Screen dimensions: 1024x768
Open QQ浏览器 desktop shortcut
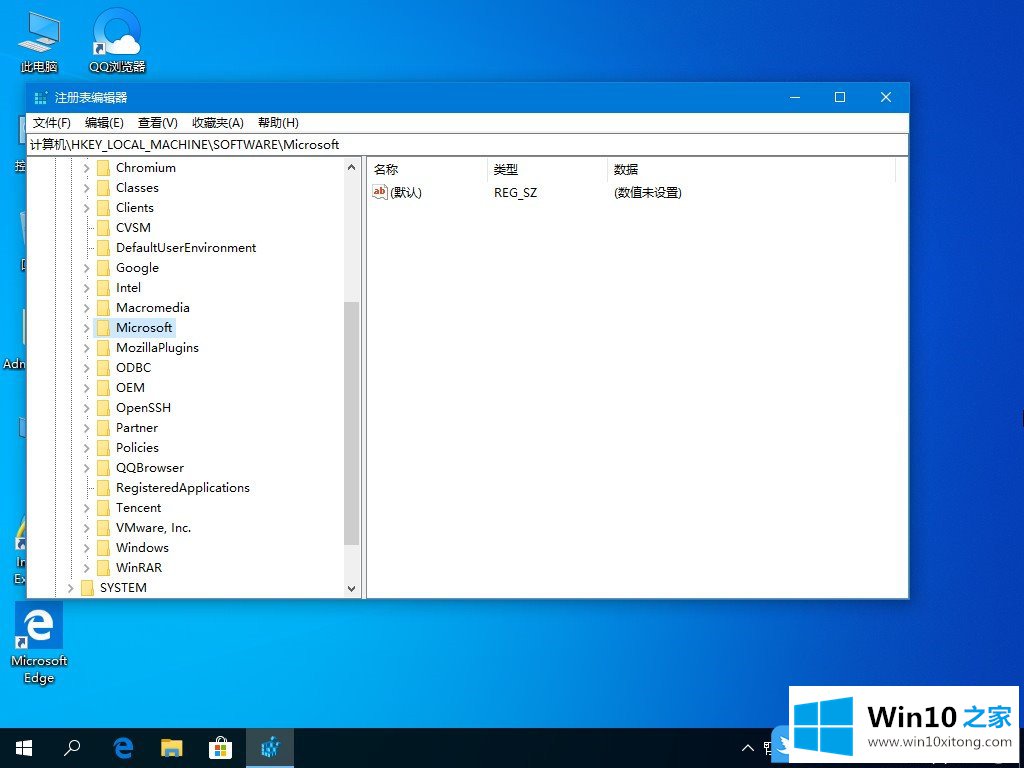(x=118, y=40)
